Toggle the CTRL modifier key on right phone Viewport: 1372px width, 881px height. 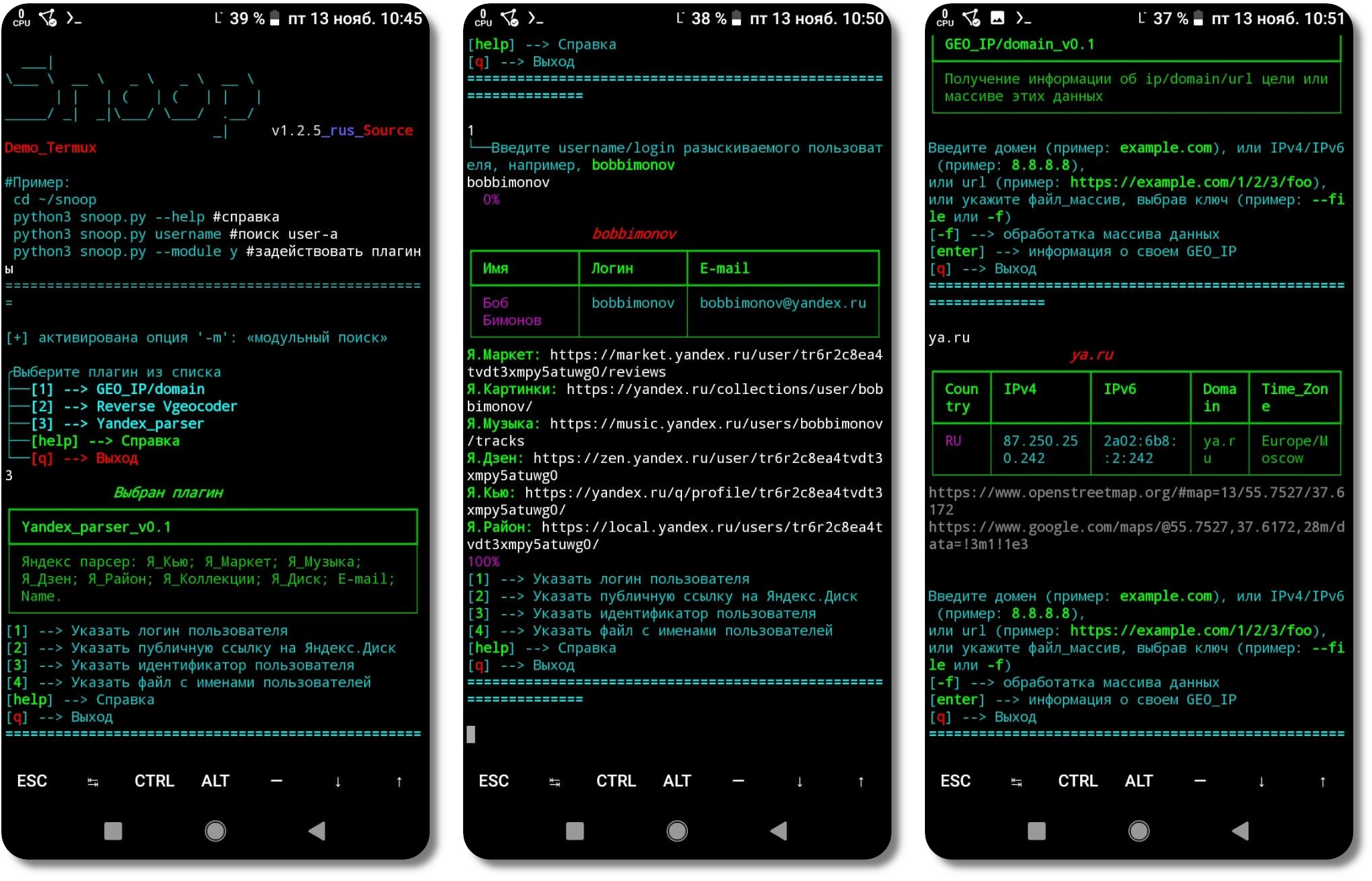(1078, 781)
